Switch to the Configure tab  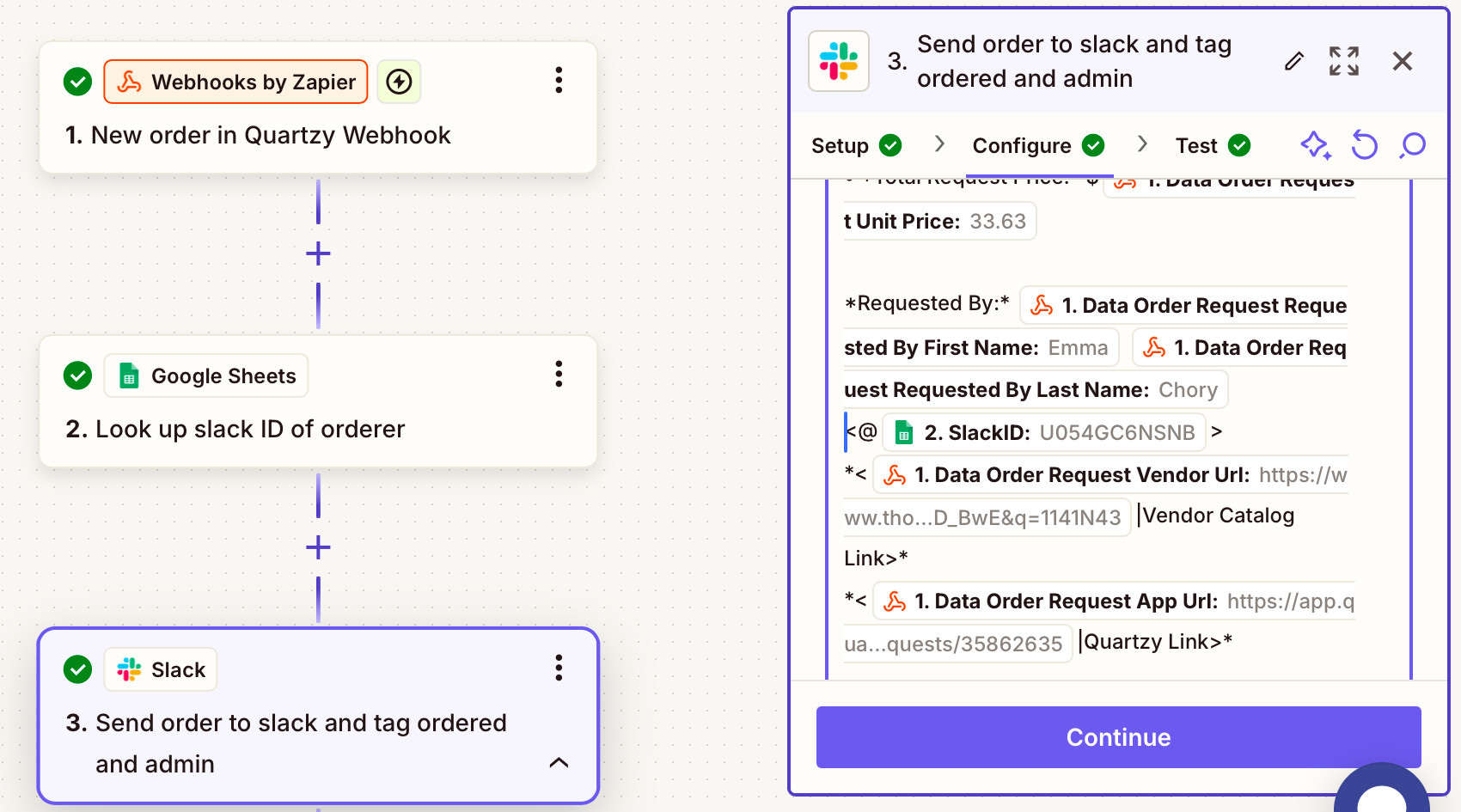[1038, 146]
